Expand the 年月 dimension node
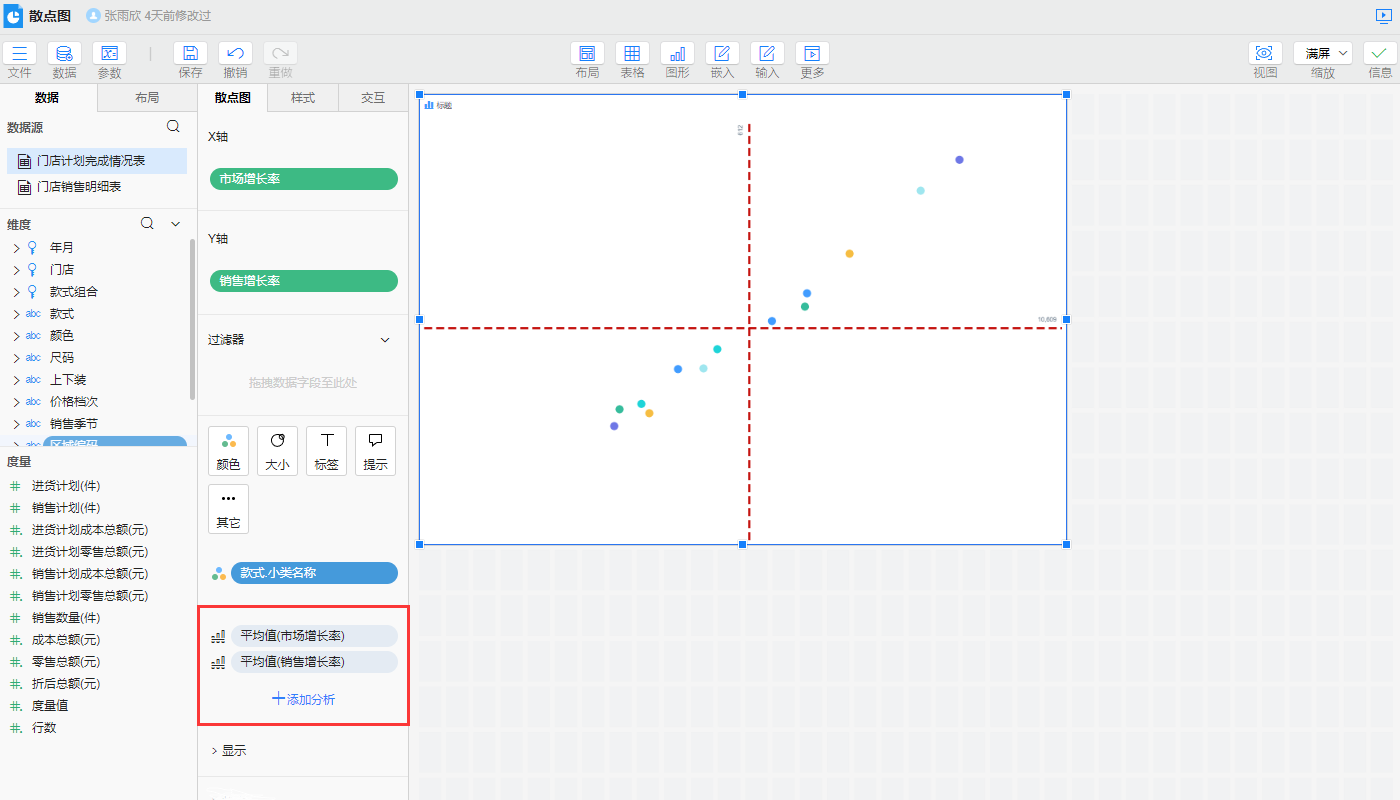The width and height of the screenshot is (1400, 800). point(16,248)
